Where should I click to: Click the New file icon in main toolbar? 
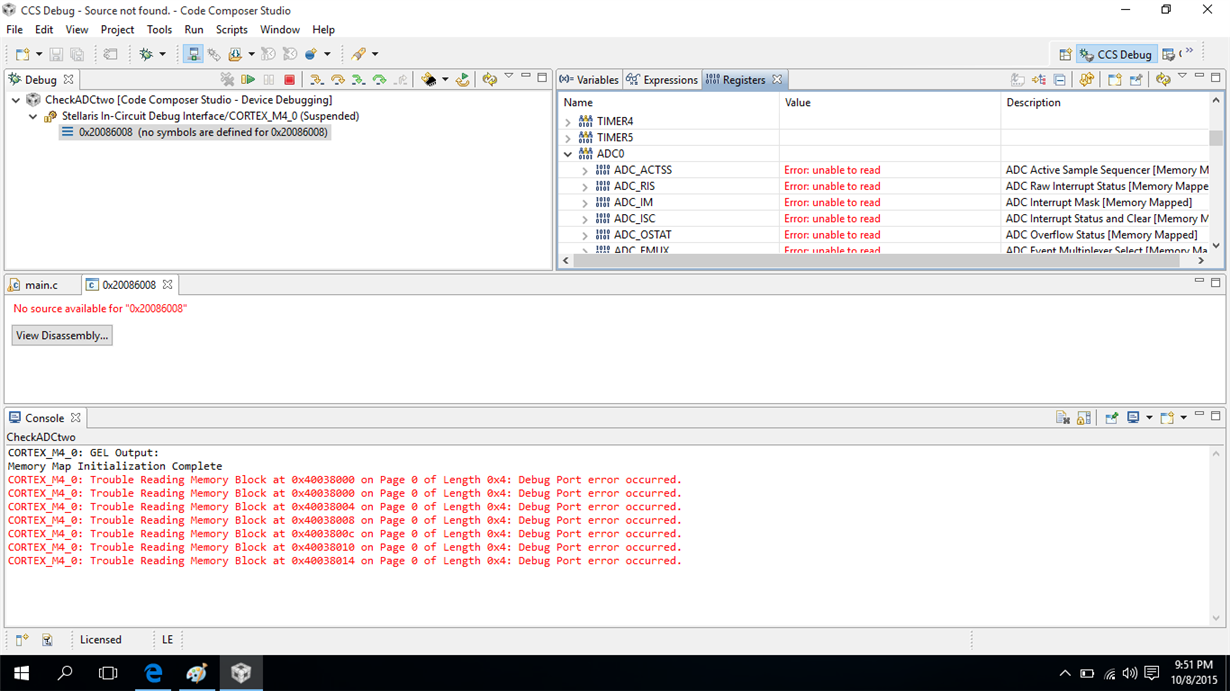click(x=23, y=54)
